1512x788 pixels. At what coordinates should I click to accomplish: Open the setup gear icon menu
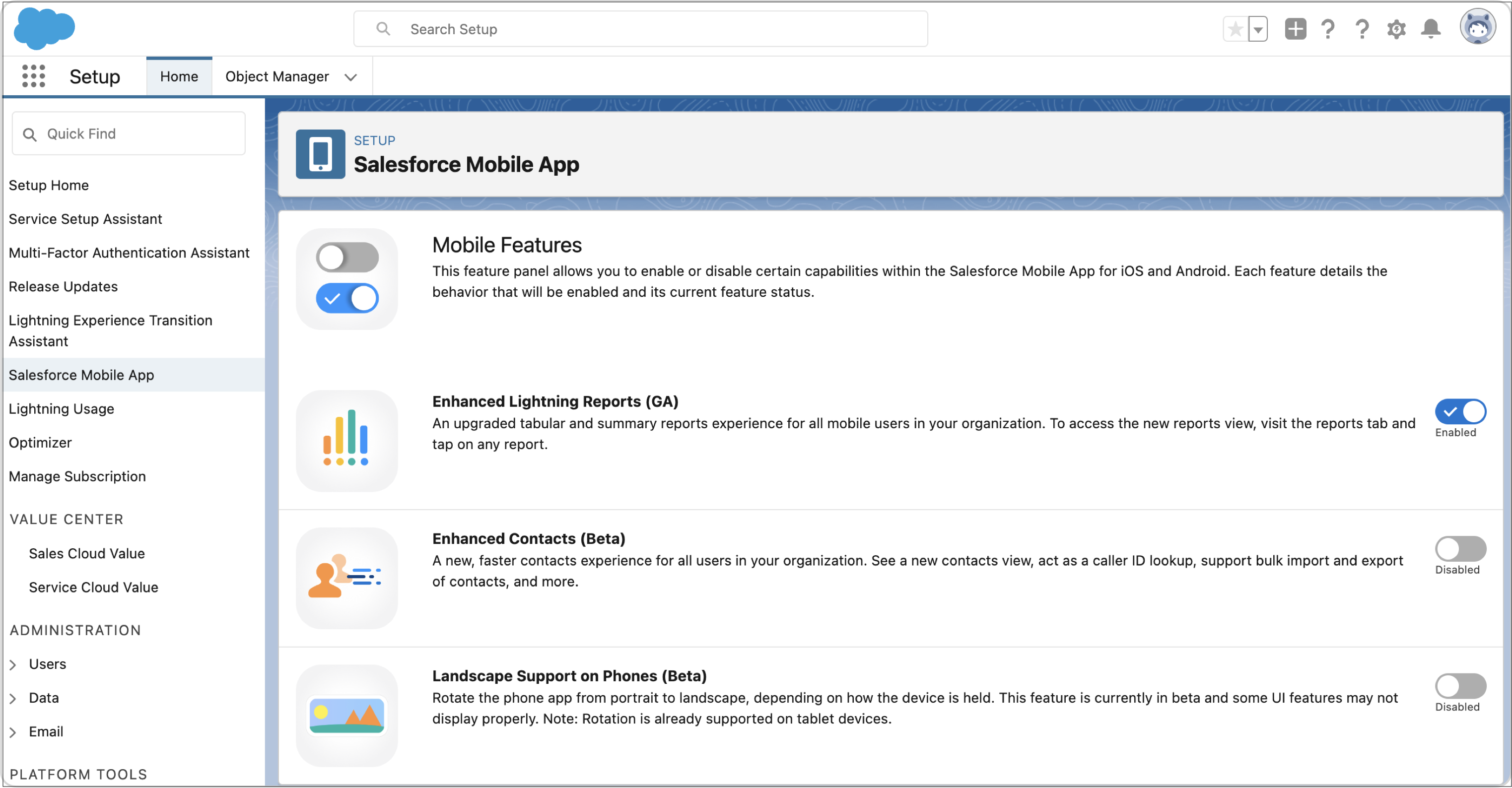tap(1396, 29)
